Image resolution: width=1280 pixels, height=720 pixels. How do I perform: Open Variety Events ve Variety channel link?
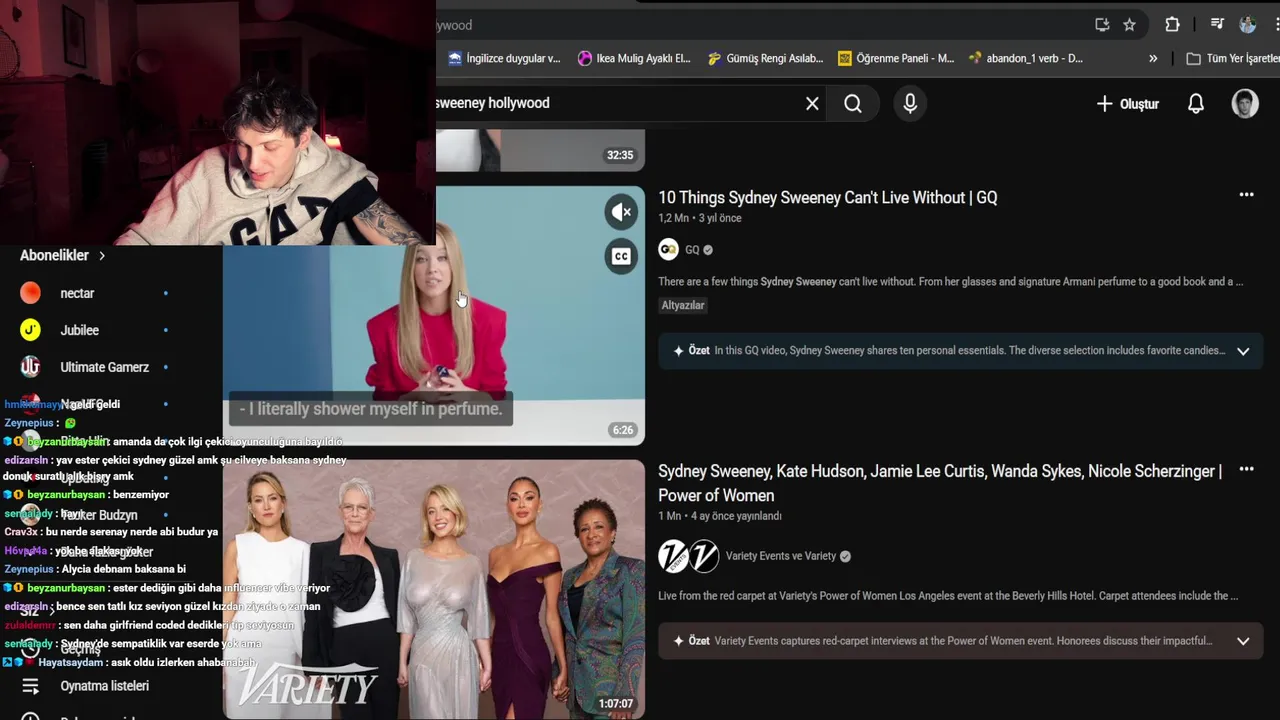tap(781, 556)
